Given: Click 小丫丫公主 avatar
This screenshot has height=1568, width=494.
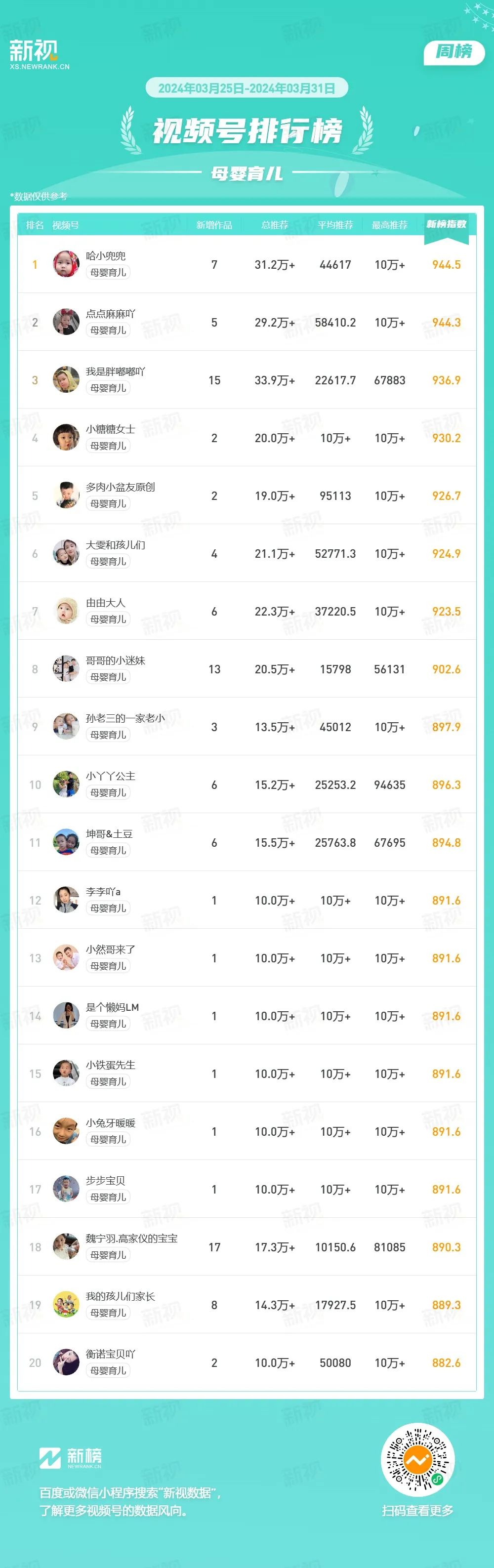Looking at the screenshot, I should click(x=66, y=784).
